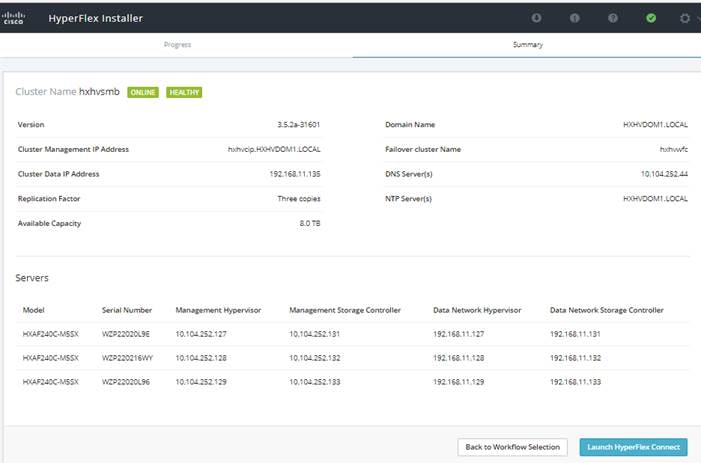Select version value 3.5.2a-31601
The width and height of the screenshot is (701, 463).
click(x=299, y=125)
